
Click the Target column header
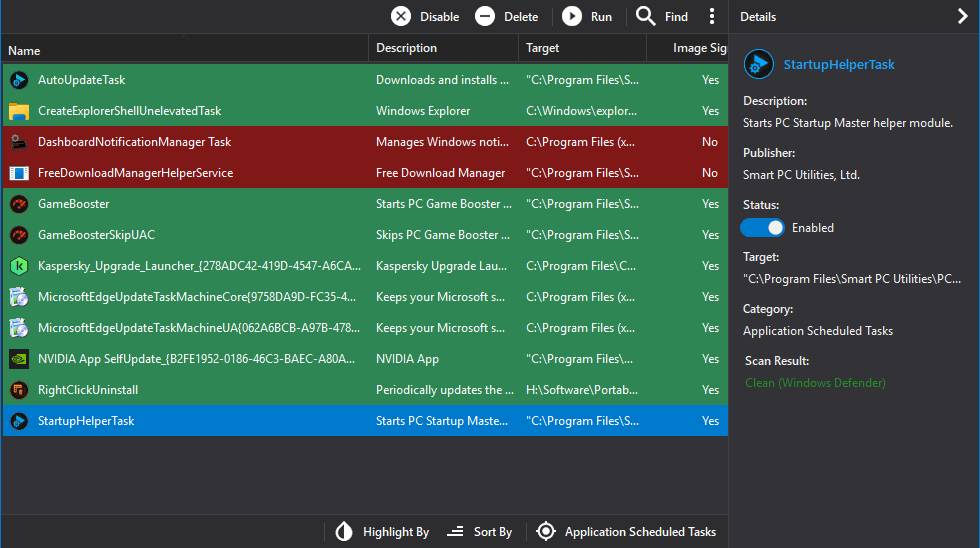[543, 48]
